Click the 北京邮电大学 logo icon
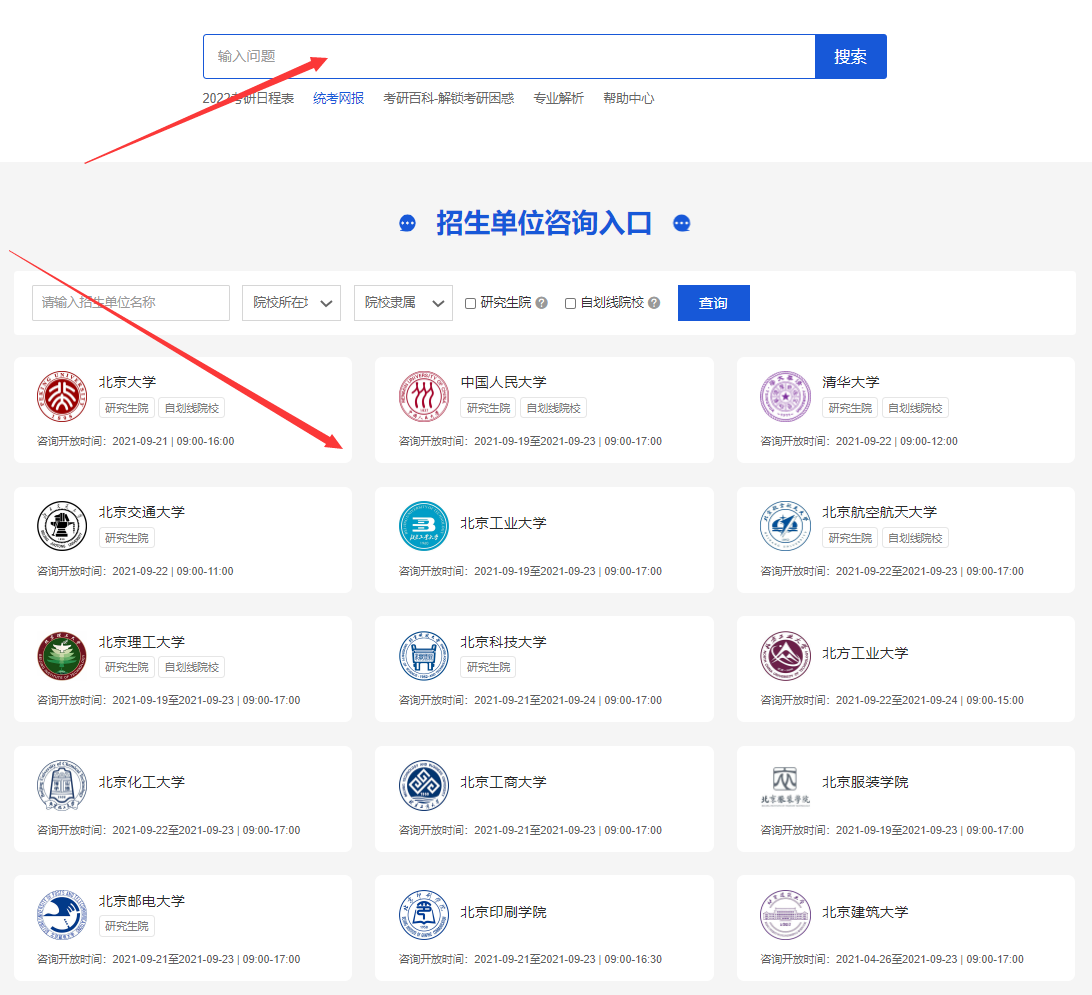Image resolution: width=1092 pixels, height=995 pixels. pos(62,915)
